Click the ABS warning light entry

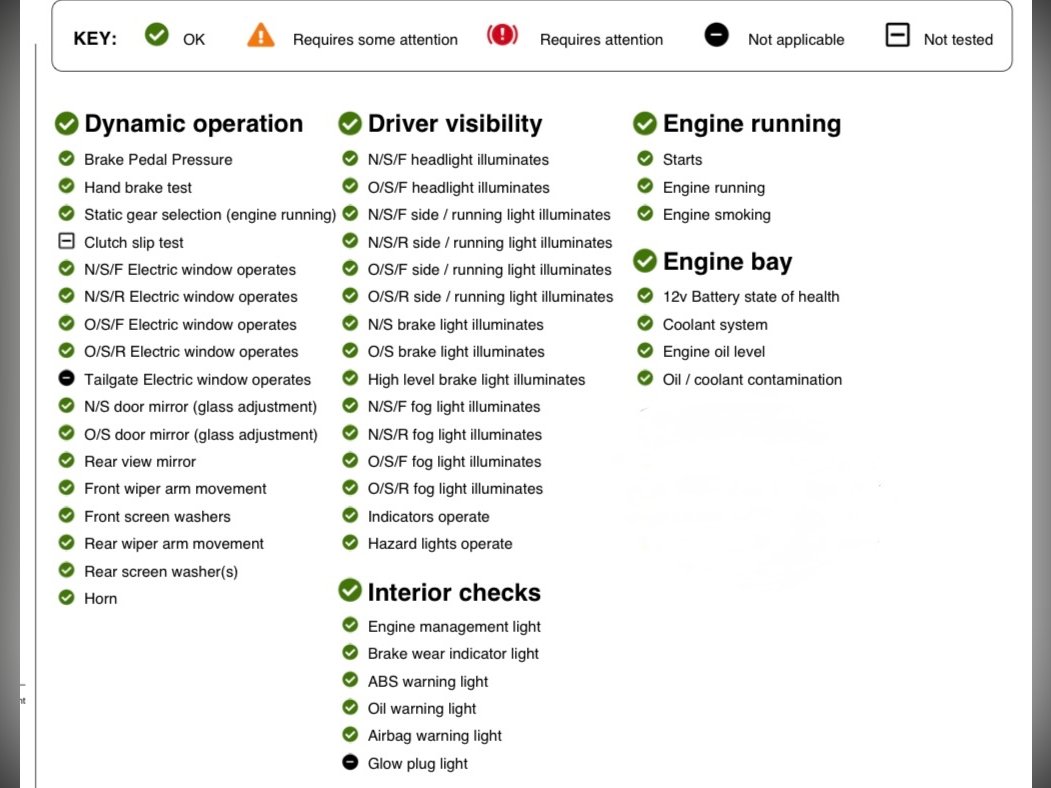pos(428,682)
